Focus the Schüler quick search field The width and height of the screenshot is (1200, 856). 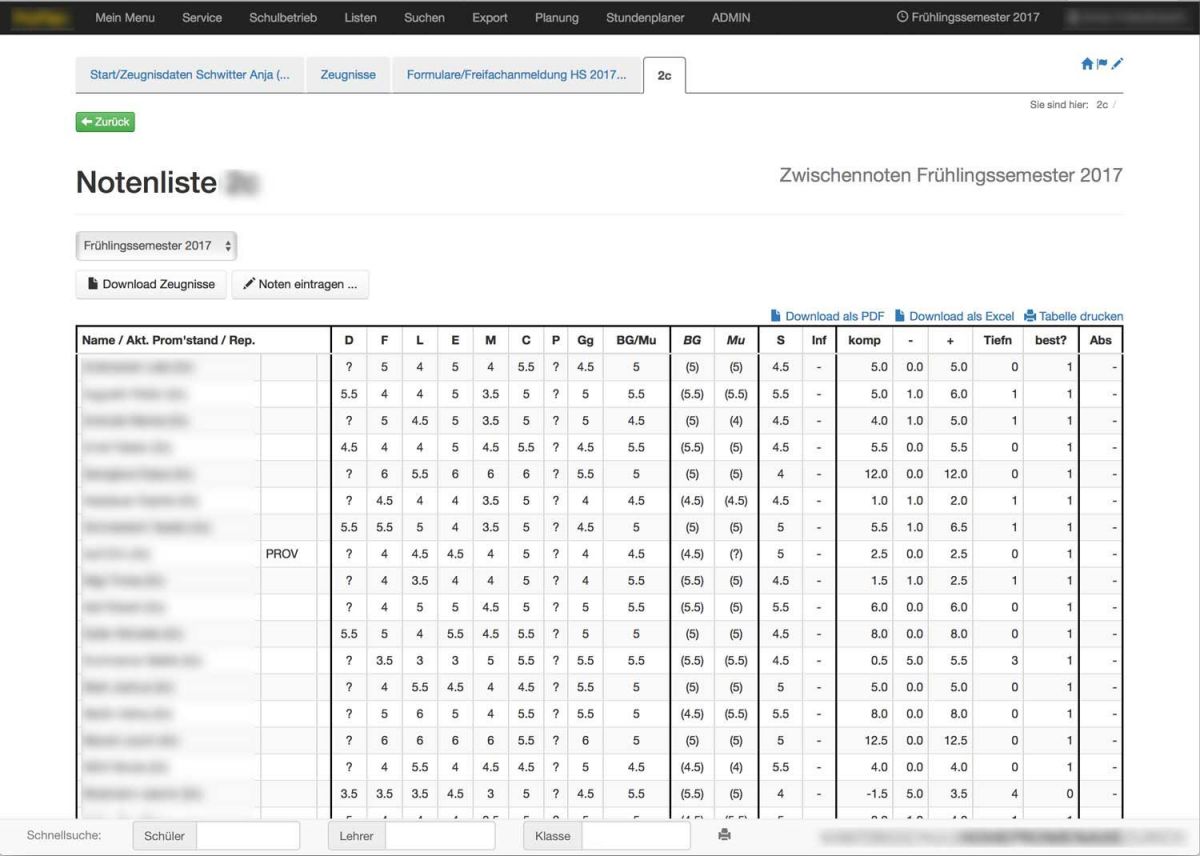click(x=247, y=836)
